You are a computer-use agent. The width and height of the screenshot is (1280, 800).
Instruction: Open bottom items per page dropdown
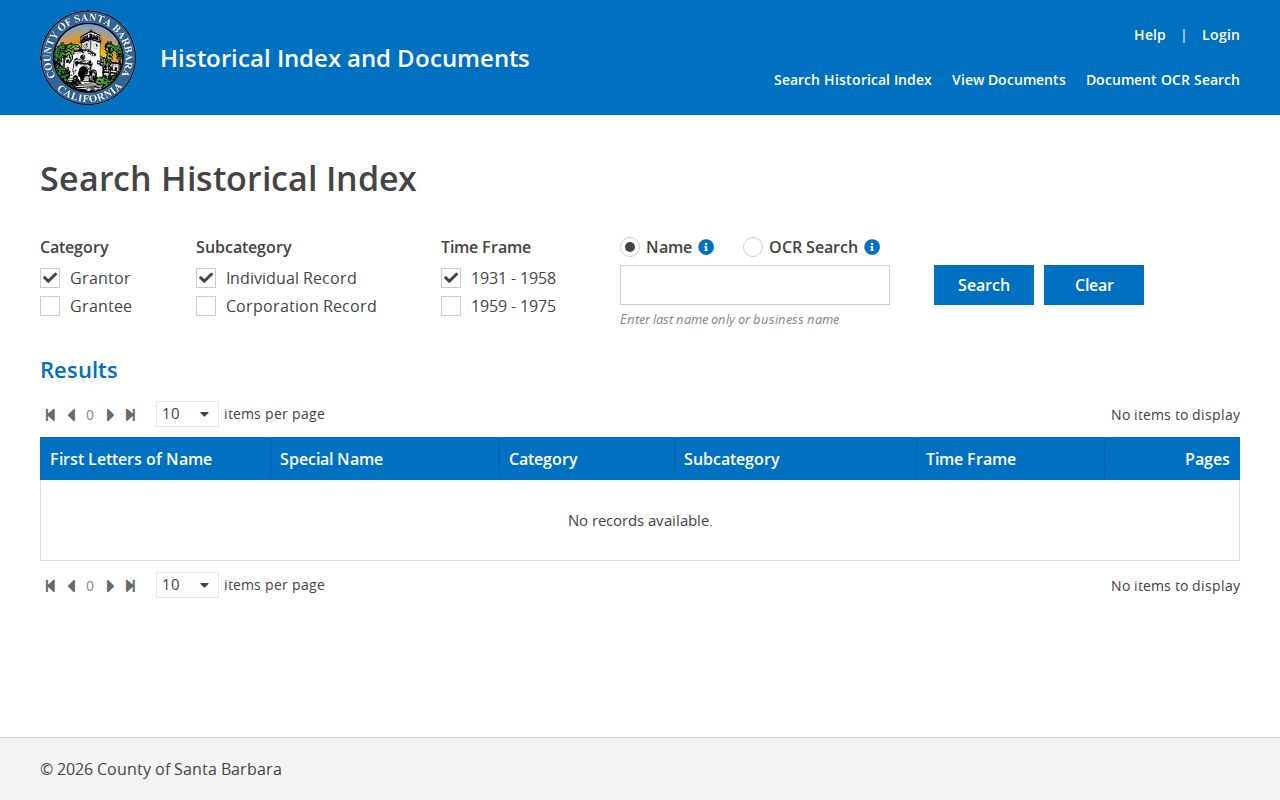187,585
